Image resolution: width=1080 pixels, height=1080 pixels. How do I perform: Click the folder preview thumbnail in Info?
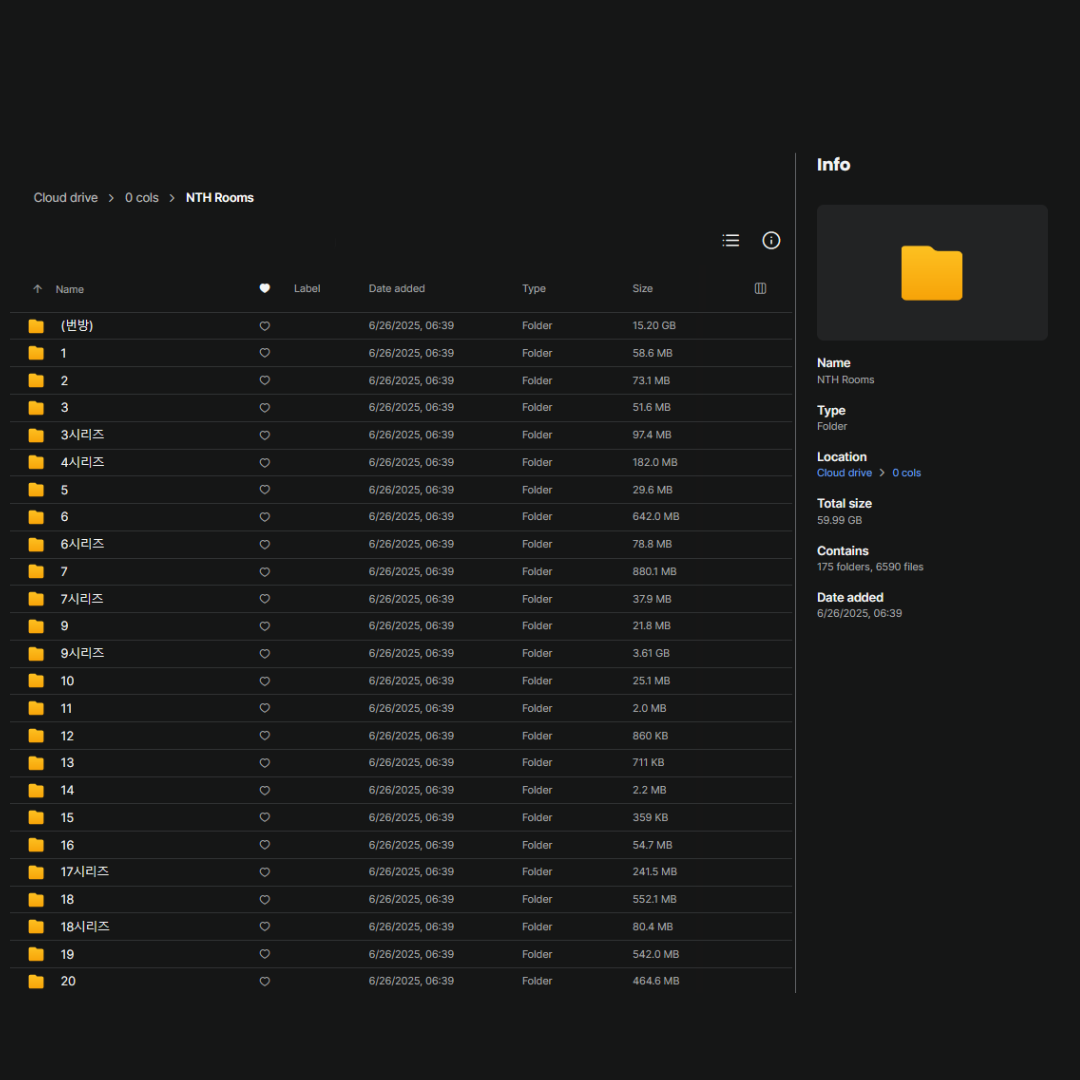click(931, 273)
